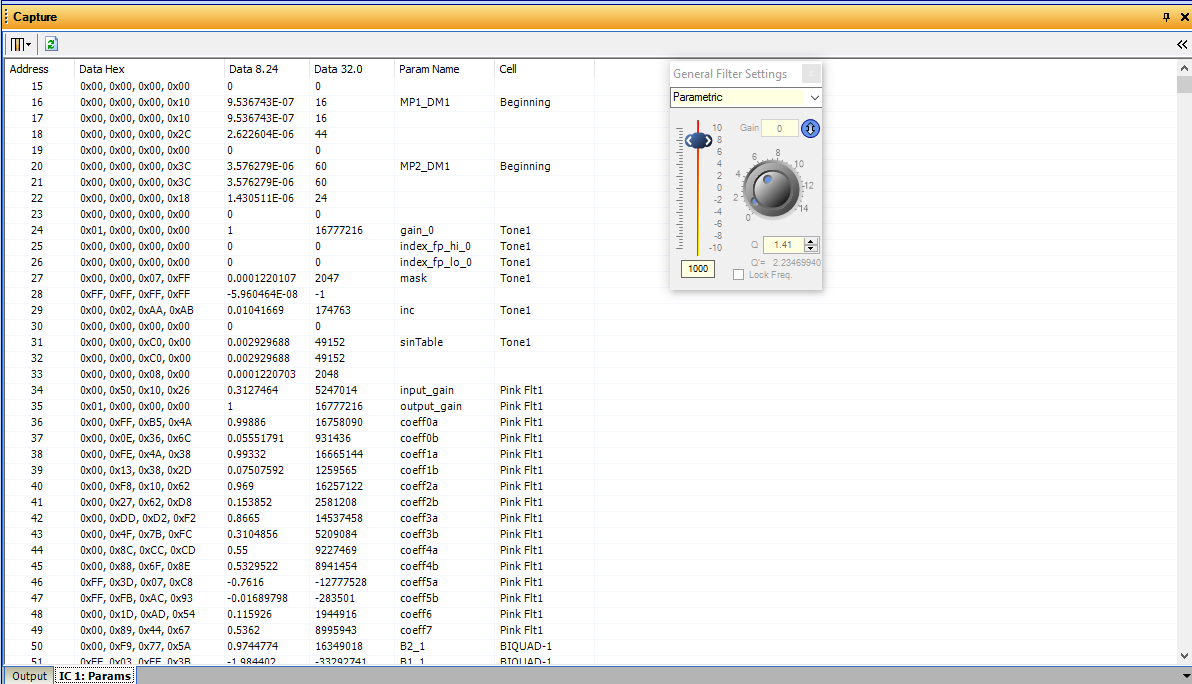Select the coeff7 parameter cell
This screenshot has width=1192, height=684.
click(x=416, y=630)
